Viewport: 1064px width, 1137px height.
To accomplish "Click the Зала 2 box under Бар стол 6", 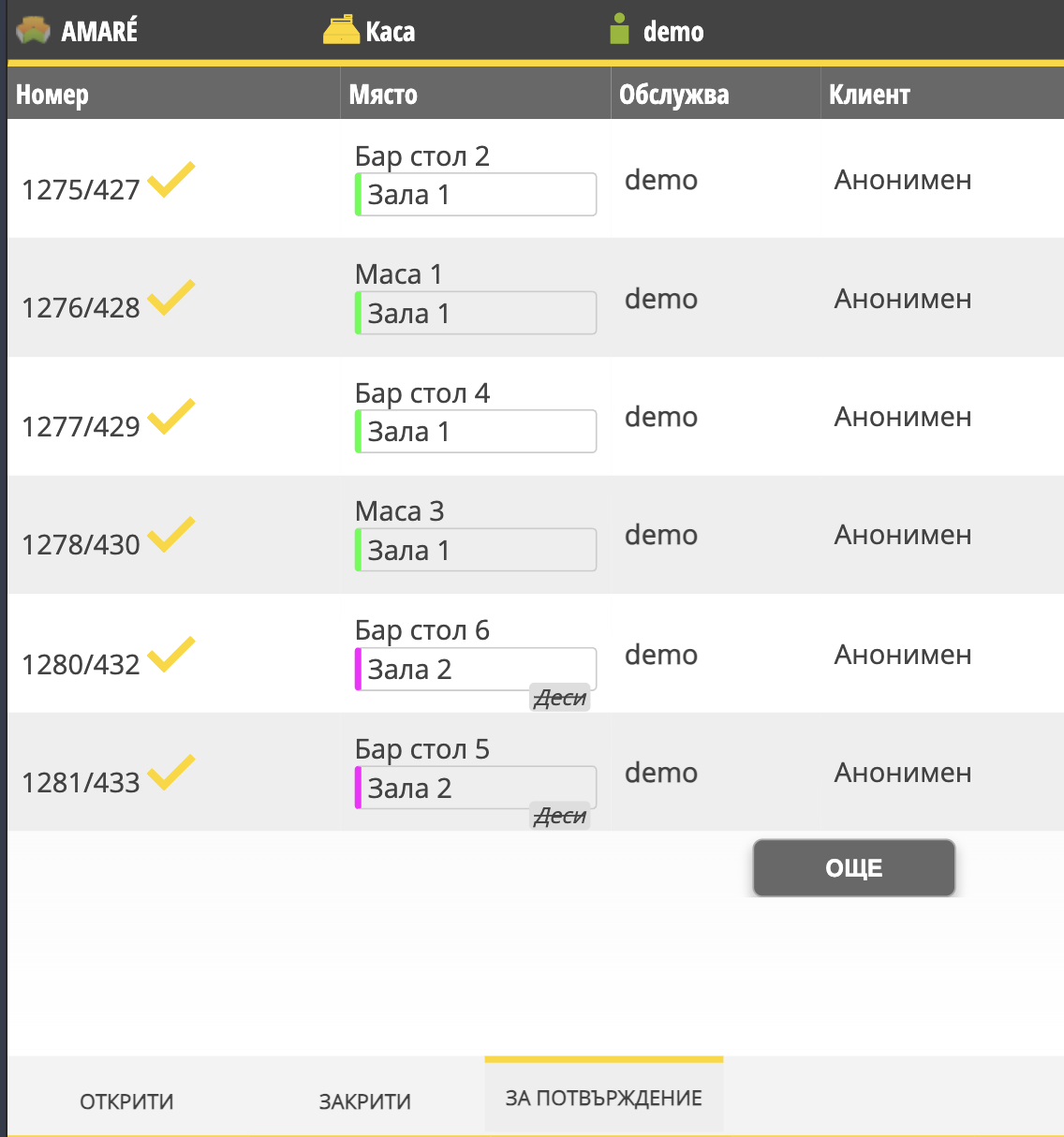I will pyautogui.click(x=476, y=670).
